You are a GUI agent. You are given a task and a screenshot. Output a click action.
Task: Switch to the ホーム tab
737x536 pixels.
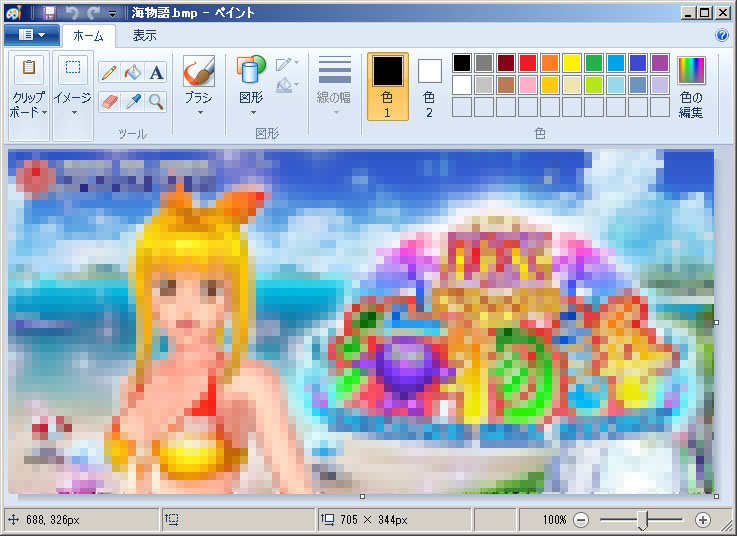point(88,36)
